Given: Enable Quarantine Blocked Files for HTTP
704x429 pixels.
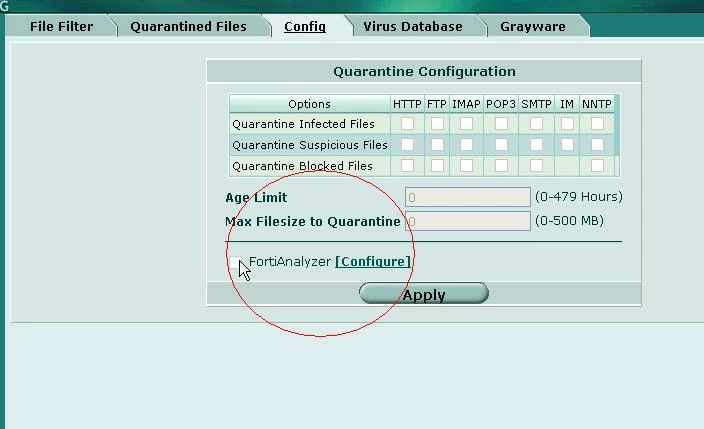Looking at the screenshot, I should click(407, 166).
